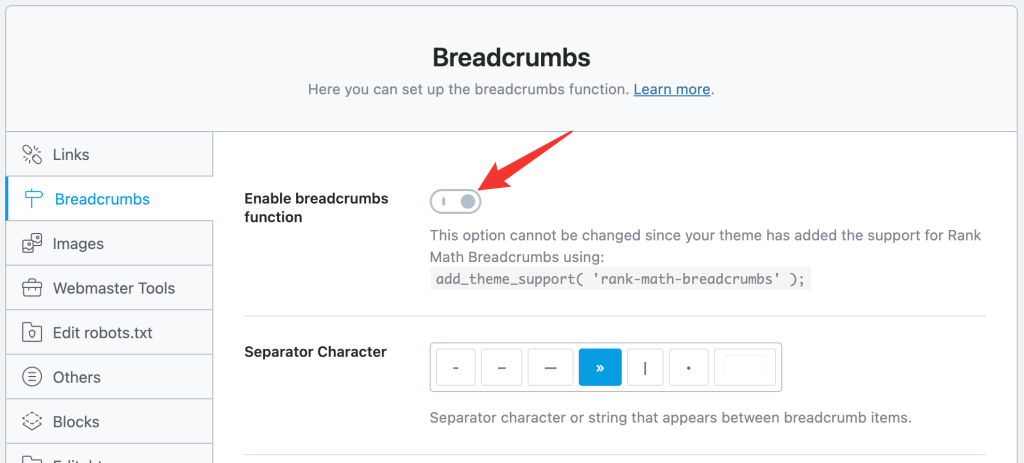Screen dimensions: 1024x463
Task: Open the Links settings tab
Action: pyautogui.click(x=71, y=154)
